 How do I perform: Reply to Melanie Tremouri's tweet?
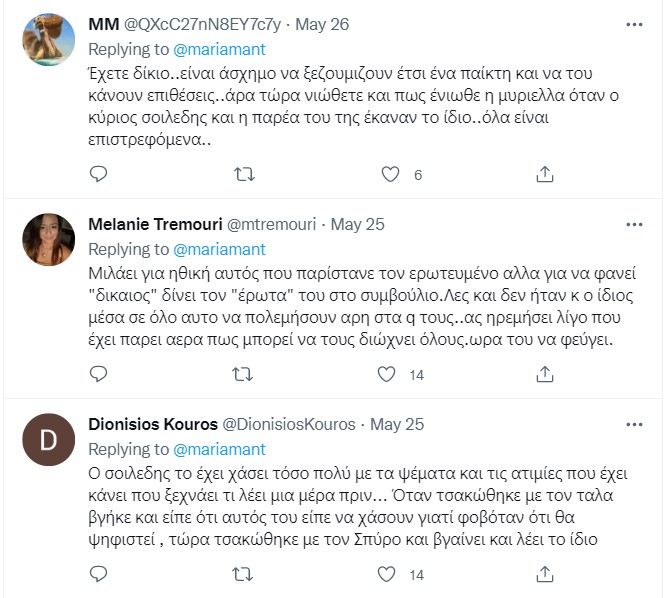pos(98,375)
